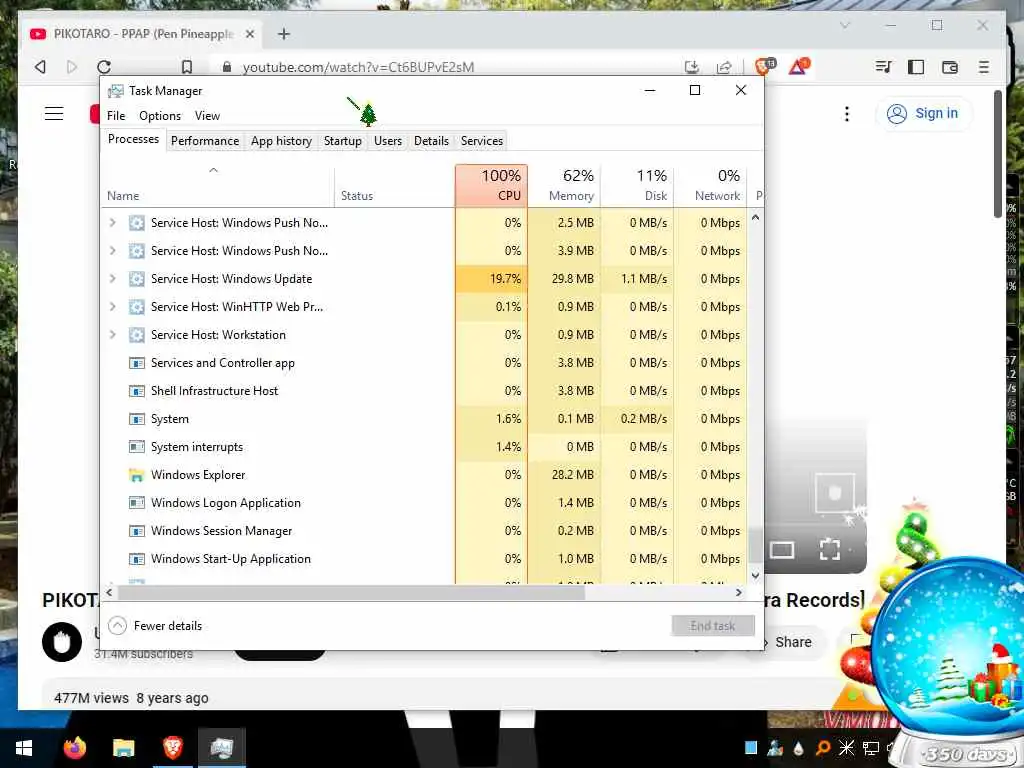
Task: Close the PIKOTARO - PPAP browser tab
Action: click(x=249, y=34)
